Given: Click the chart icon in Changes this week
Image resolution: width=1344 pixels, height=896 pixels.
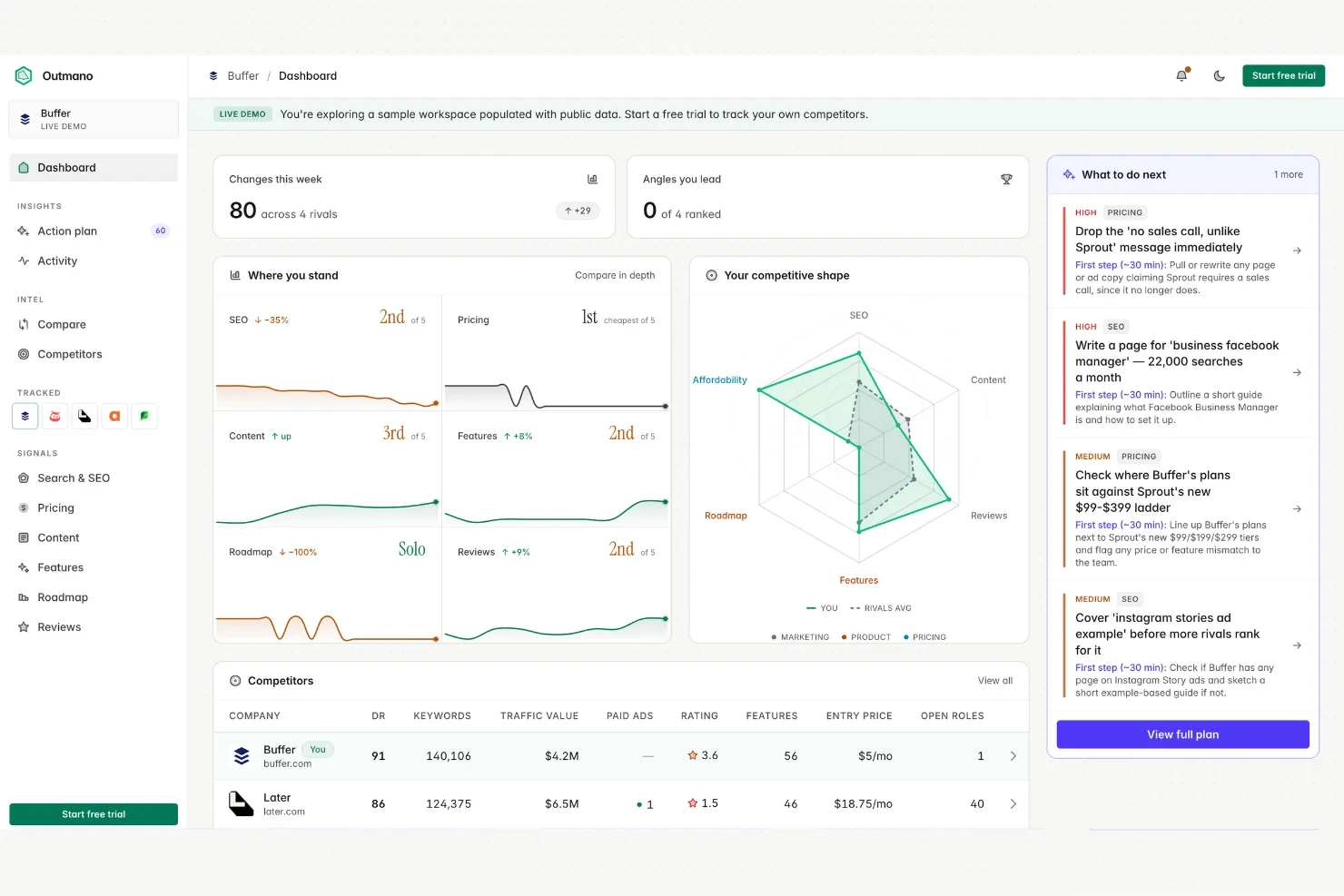Looking at the screenshot, I should 592,179.
